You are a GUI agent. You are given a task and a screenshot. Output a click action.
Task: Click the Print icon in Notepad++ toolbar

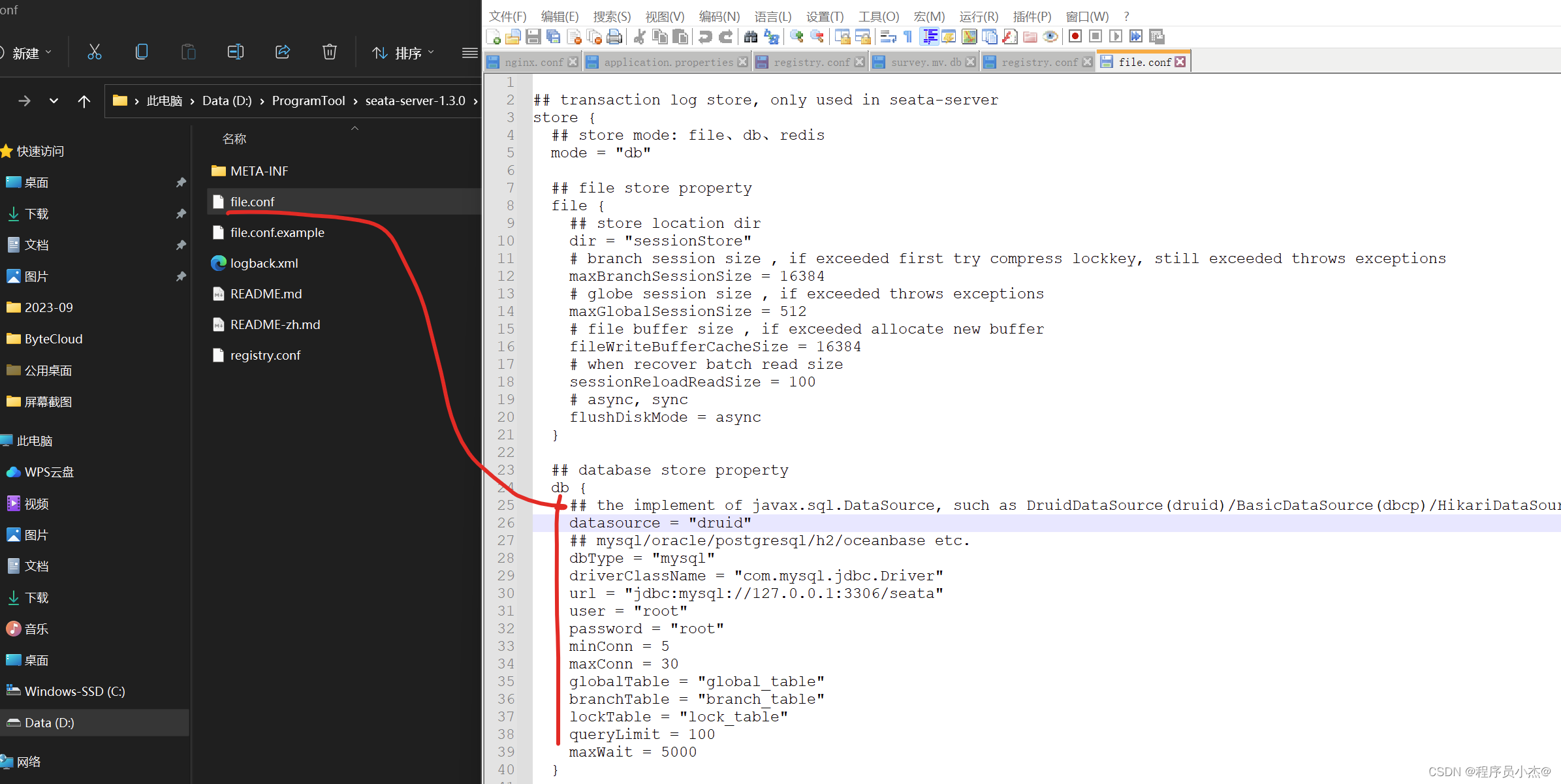[614, 37]
